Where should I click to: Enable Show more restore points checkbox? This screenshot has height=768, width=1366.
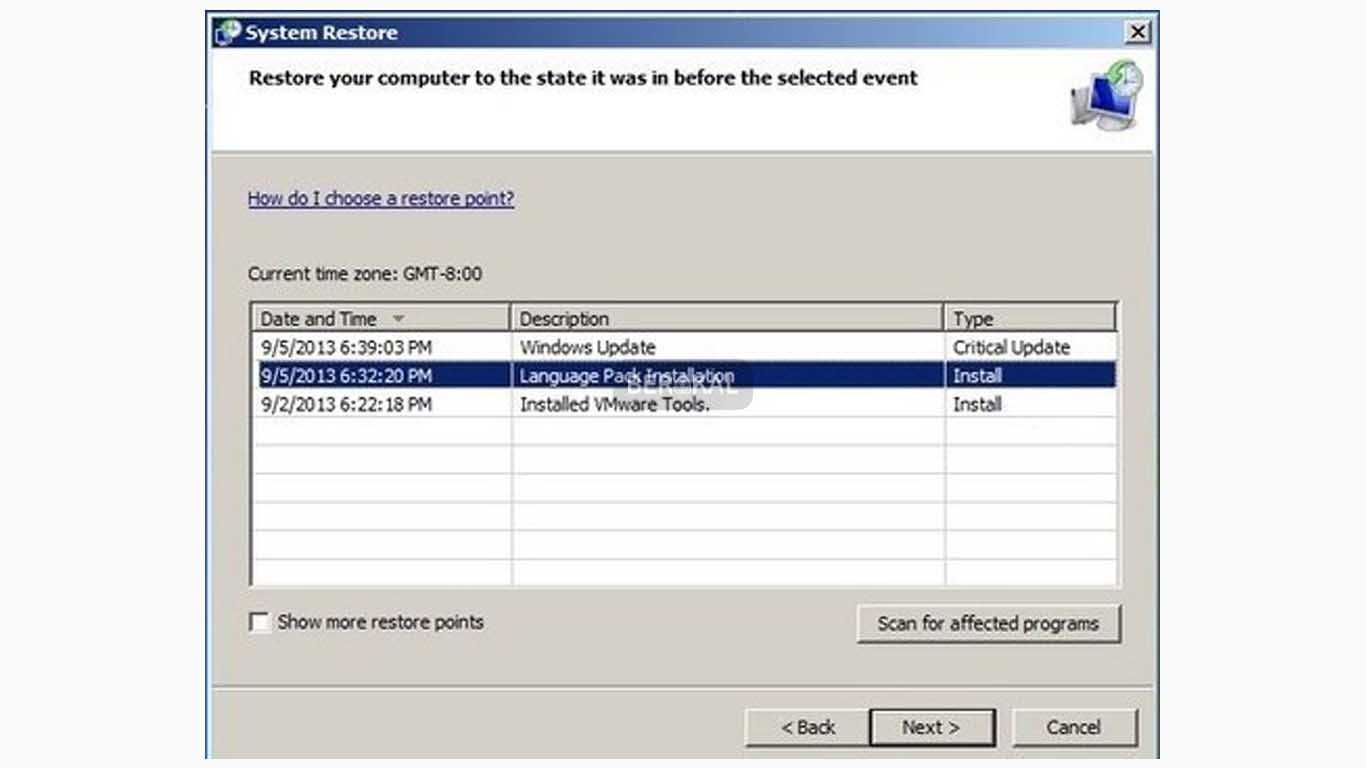(x=259, y=622)
